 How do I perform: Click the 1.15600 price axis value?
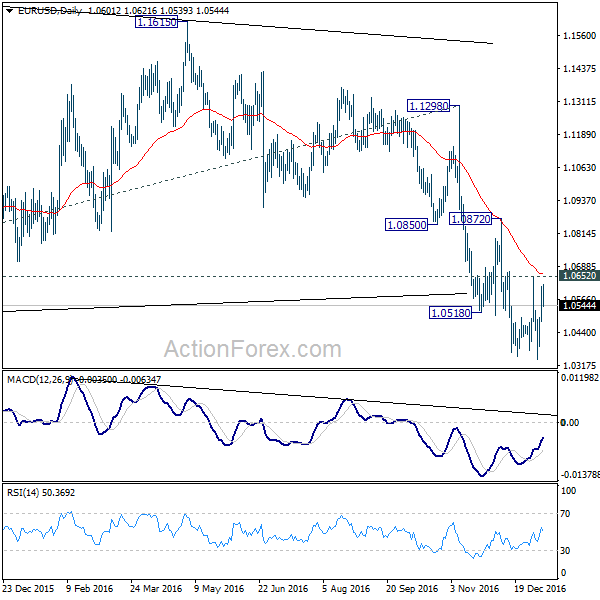579,36
